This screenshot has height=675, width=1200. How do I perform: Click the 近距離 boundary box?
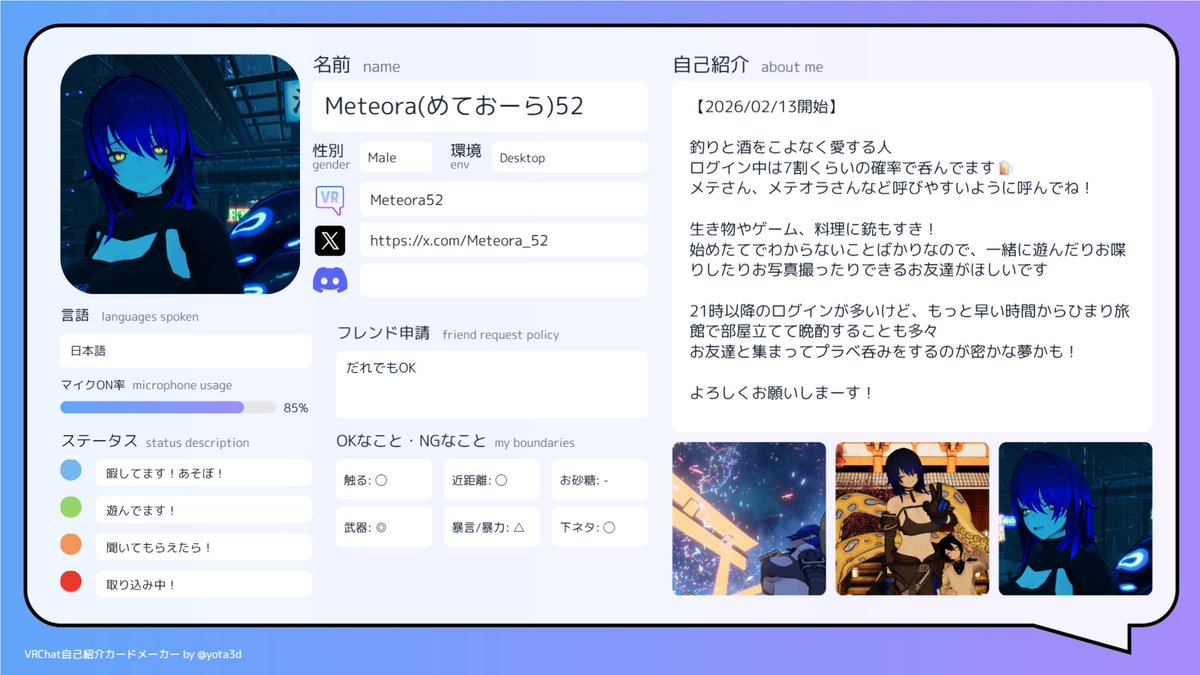tap(492, 480)
